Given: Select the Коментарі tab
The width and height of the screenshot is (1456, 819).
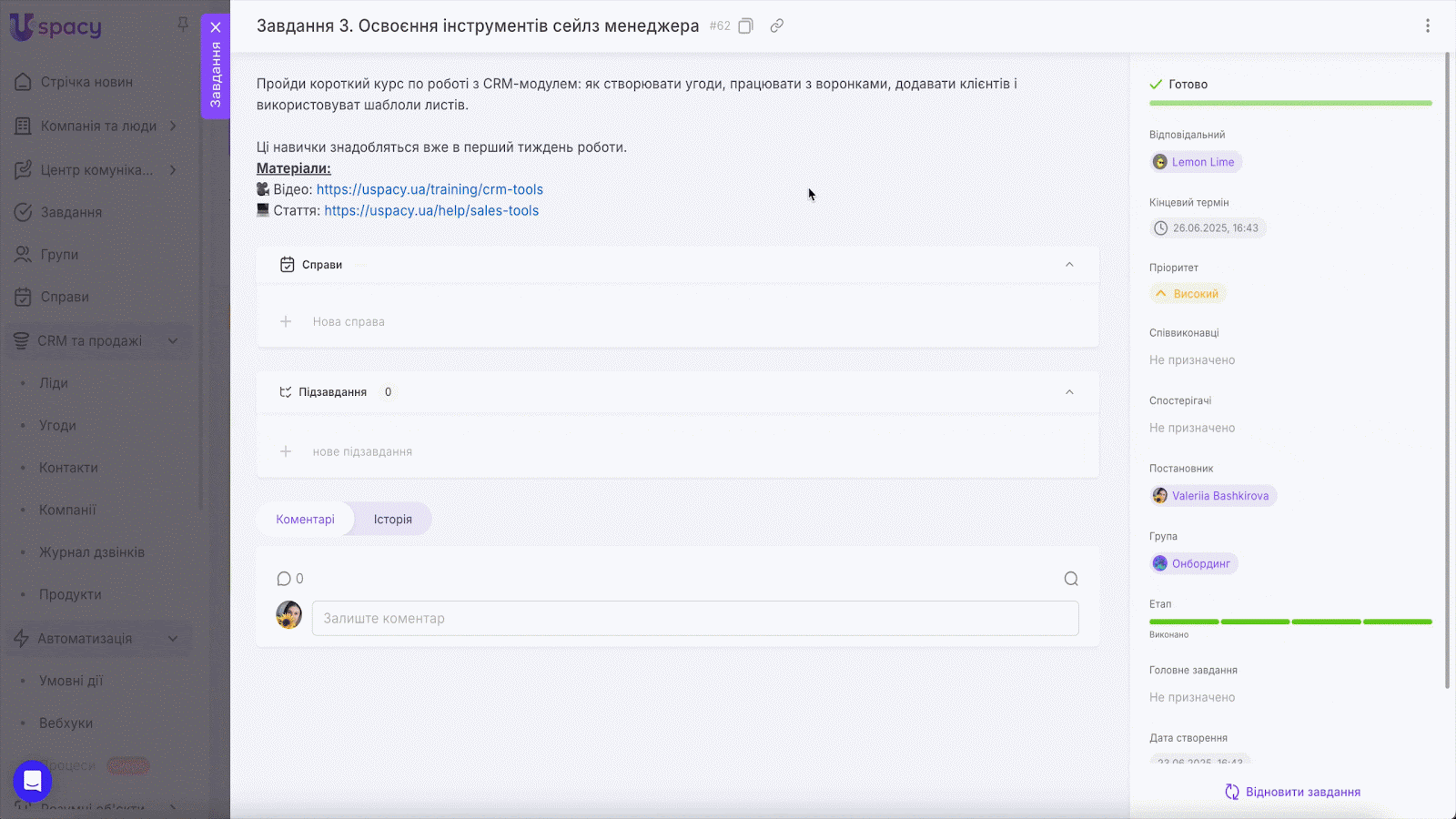Looking at the screenshot, I should click(x=305, y=520).
